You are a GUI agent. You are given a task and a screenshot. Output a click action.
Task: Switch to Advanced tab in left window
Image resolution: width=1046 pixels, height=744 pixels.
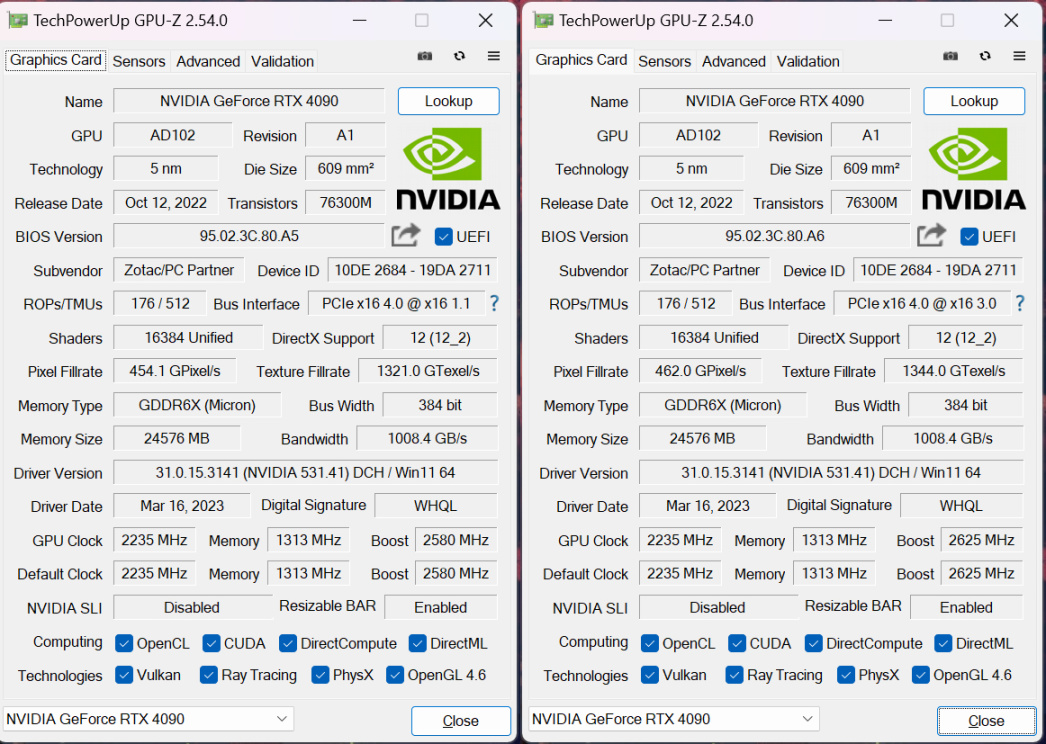pos(208,61)
